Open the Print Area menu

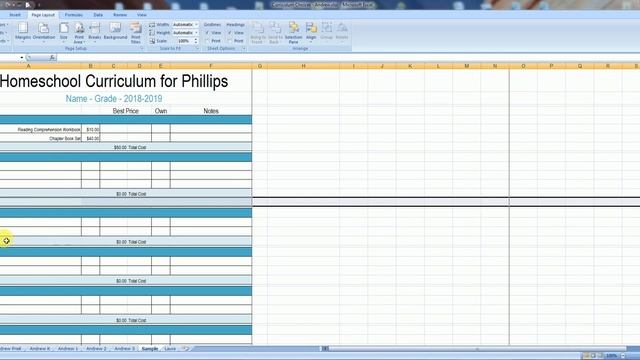click(x=79, y=33)
